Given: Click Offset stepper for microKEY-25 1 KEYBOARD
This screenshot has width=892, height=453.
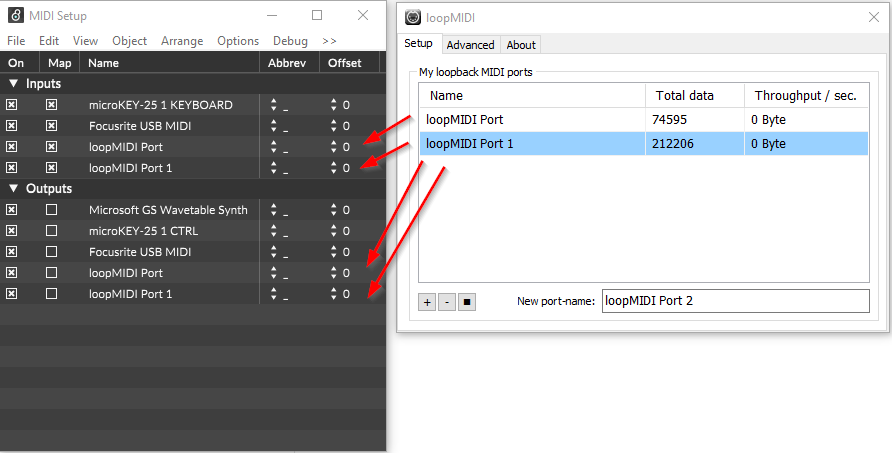Looking at the screenshot, I should (x=333, y=105).
